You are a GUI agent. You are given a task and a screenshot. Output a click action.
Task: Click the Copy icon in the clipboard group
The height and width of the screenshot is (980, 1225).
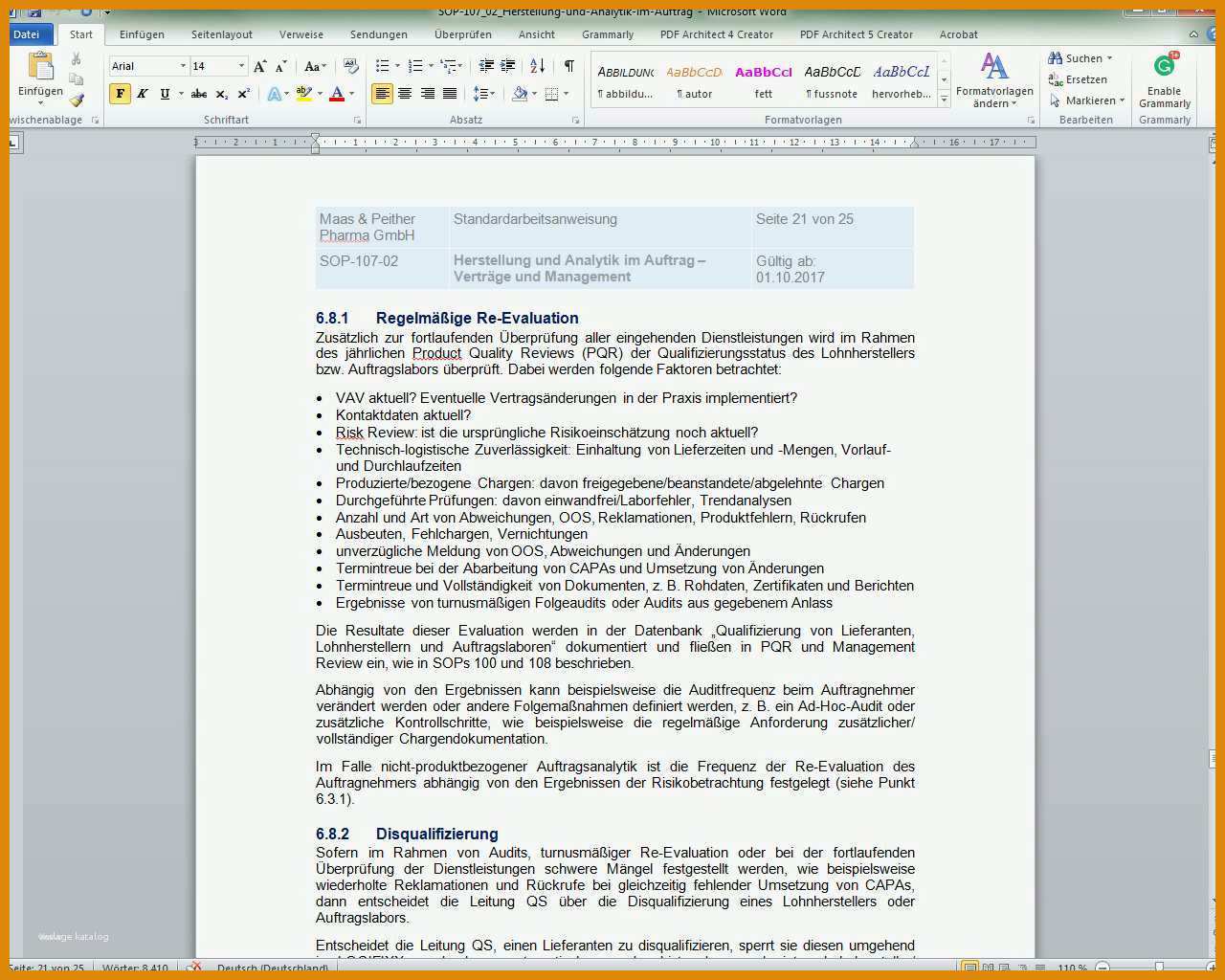pyautogui.click(x=77, y=79)
